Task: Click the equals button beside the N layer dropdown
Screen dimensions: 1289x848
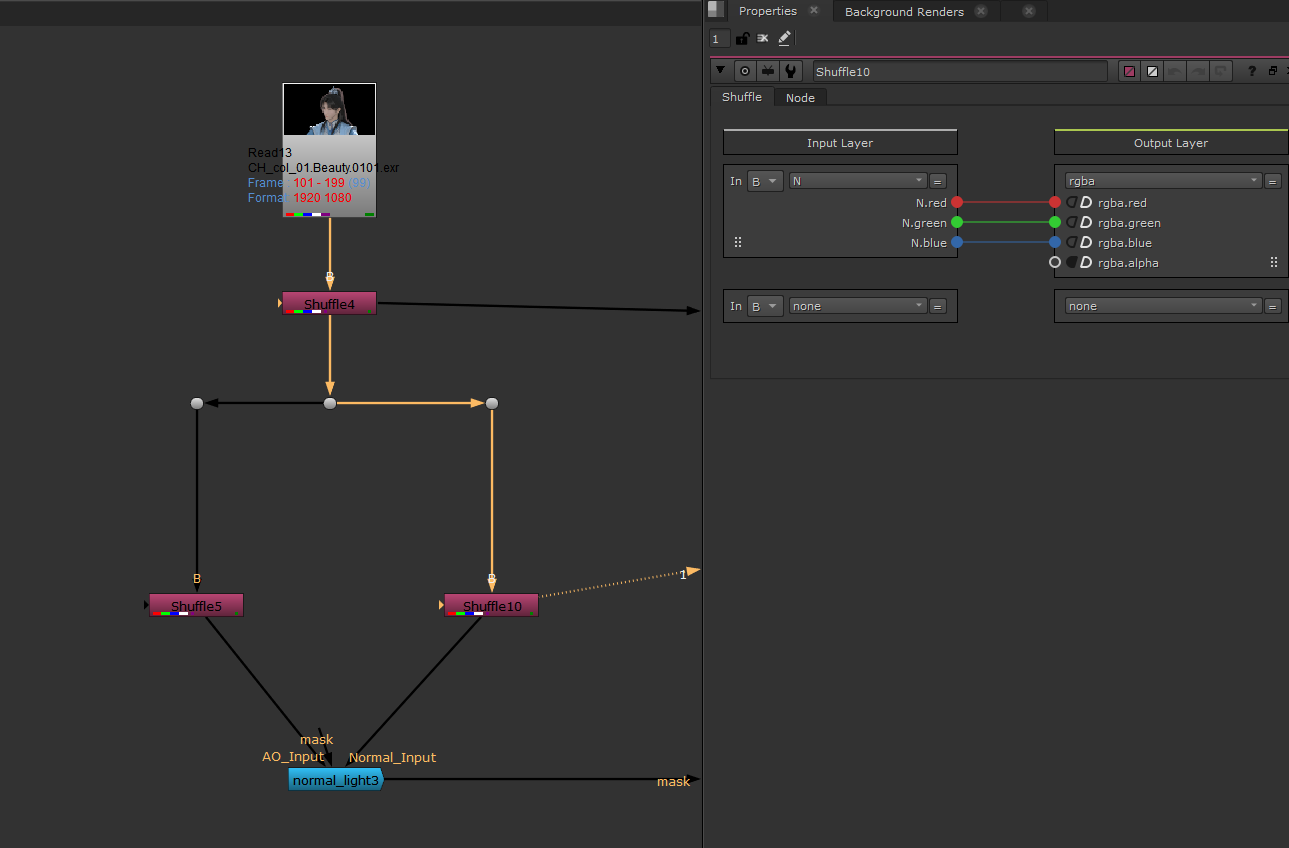Action: click(x=937, y=180)
